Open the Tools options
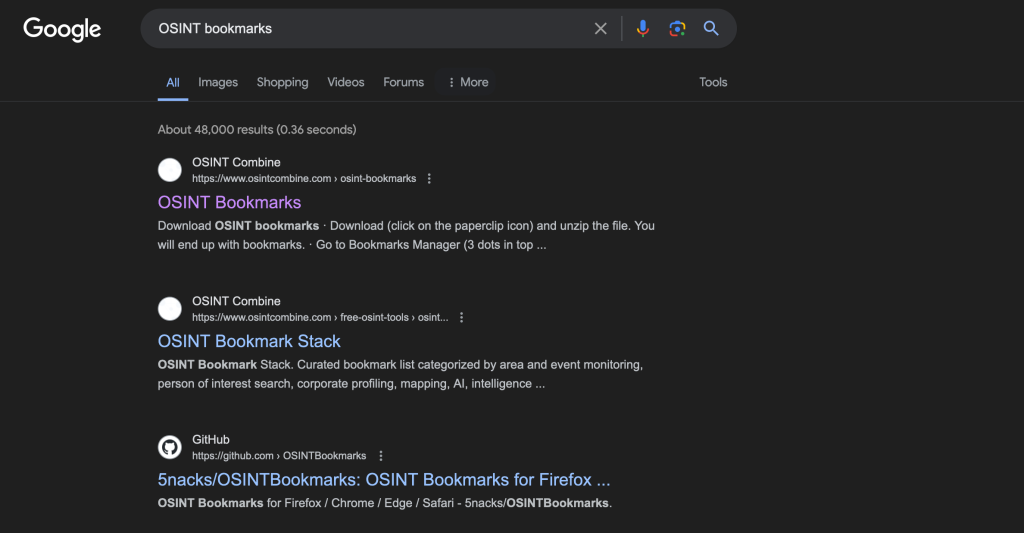 click(x=713, y=82)
